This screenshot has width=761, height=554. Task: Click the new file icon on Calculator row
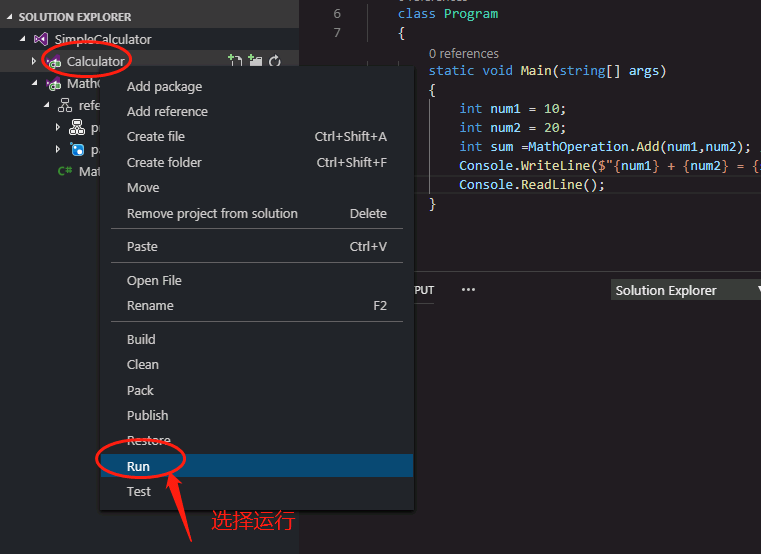[x=235, y=61]
